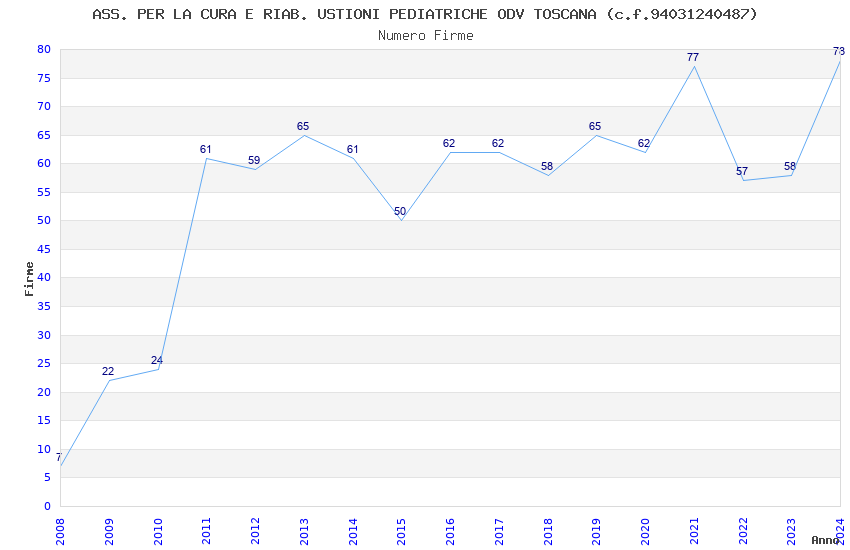Click data label 58 for year 2018

547,166
